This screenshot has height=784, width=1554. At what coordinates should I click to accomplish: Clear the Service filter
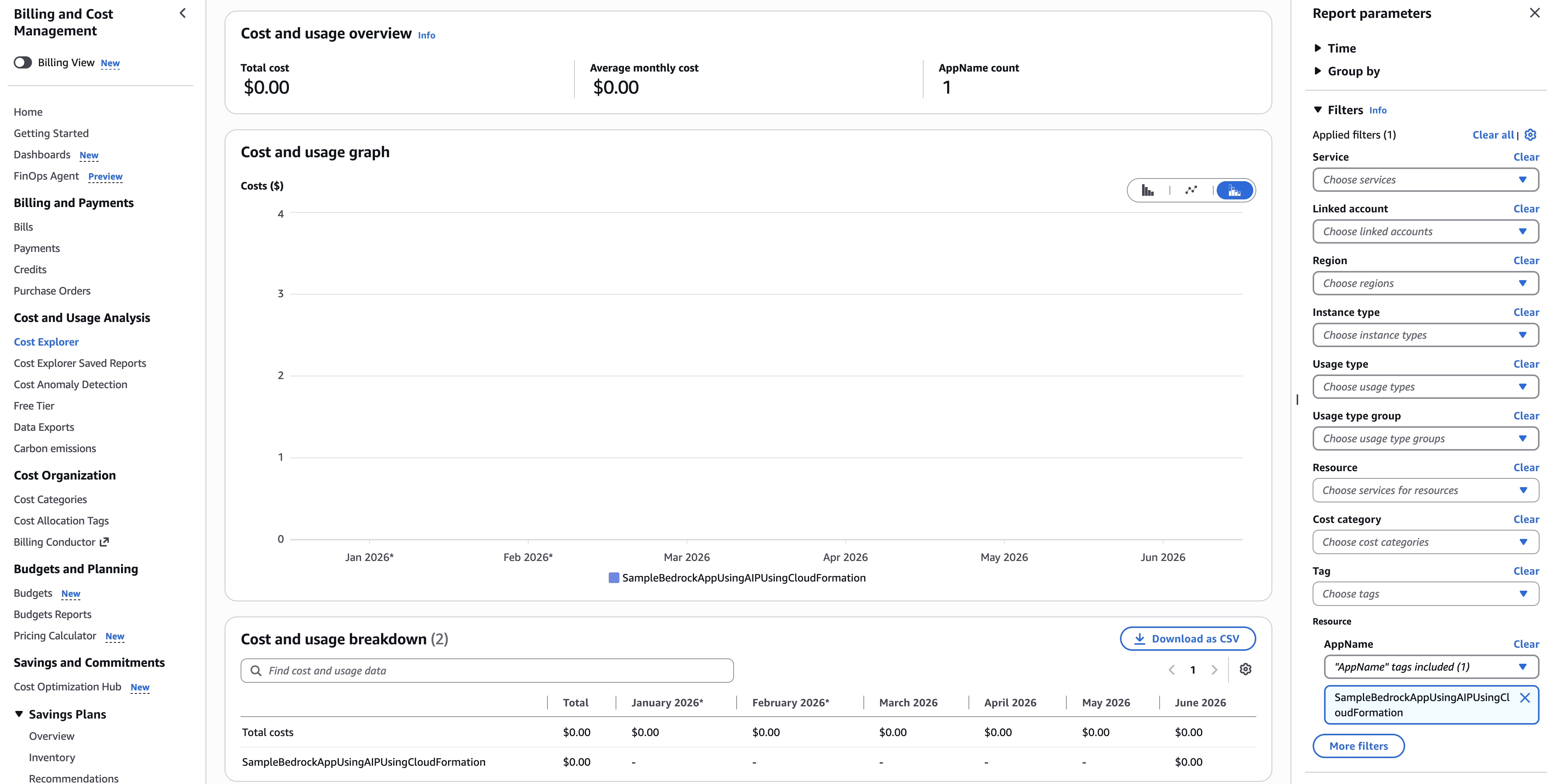click(x=1526, y=157)
